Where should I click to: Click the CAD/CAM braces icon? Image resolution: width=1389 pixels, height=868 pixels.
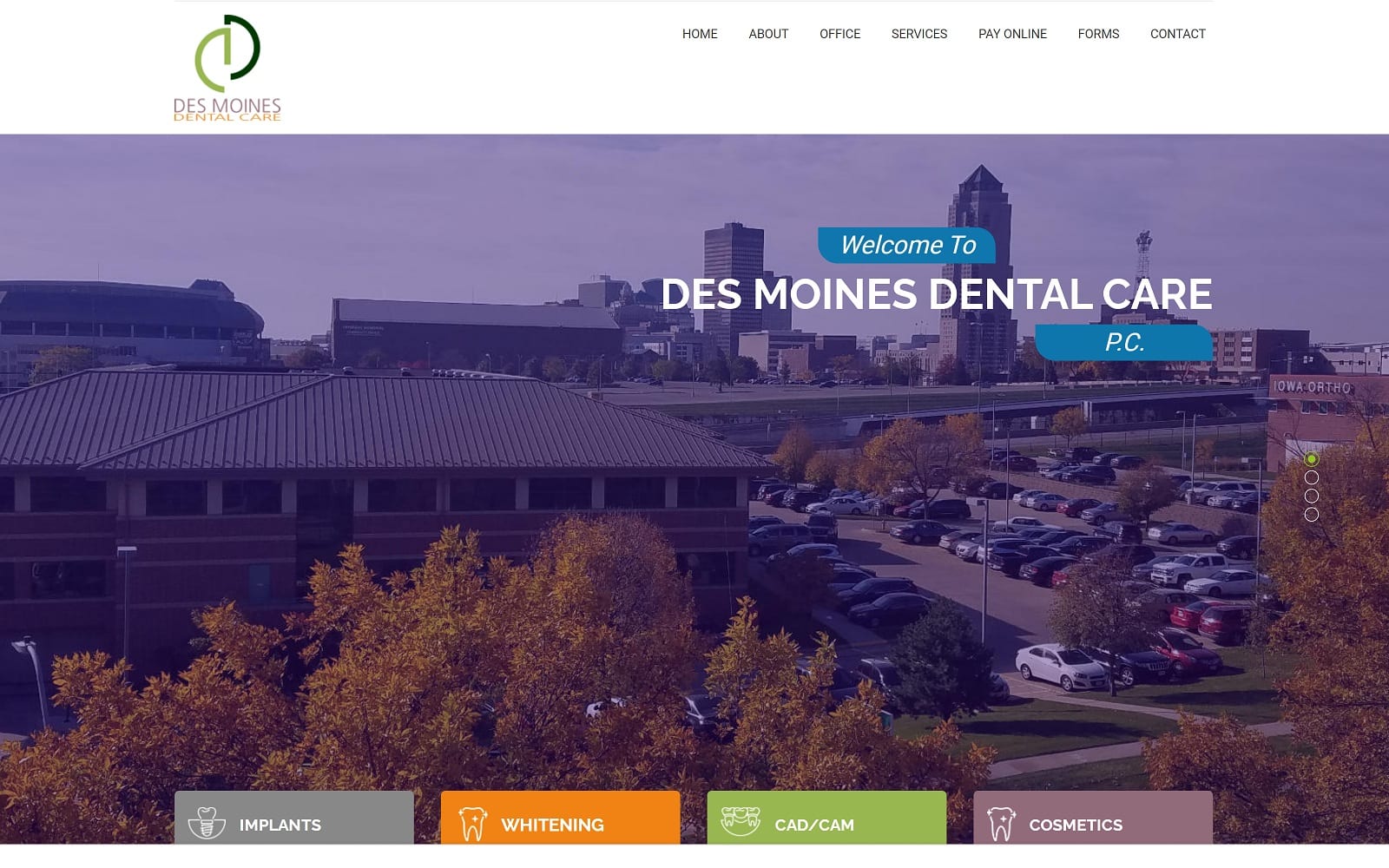coord(741,821)
